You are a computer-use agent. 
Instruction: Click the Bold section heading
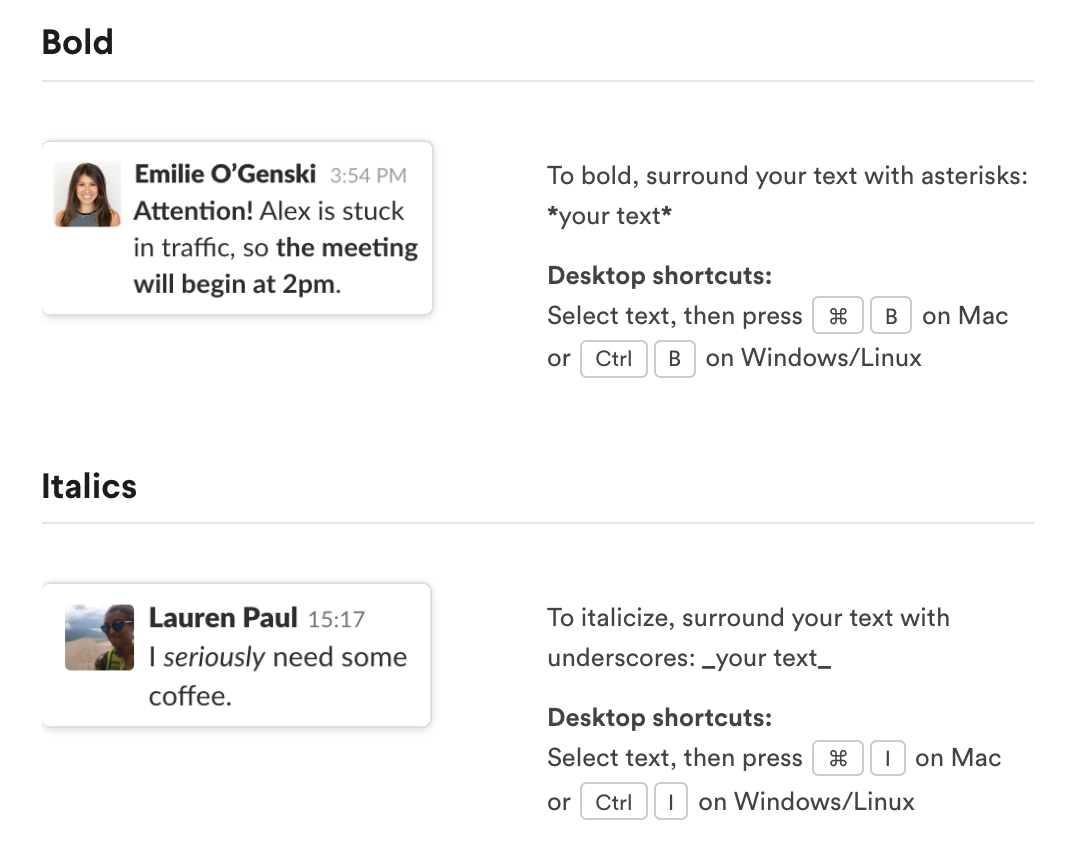pyautogui.click(x=78, y=42)
